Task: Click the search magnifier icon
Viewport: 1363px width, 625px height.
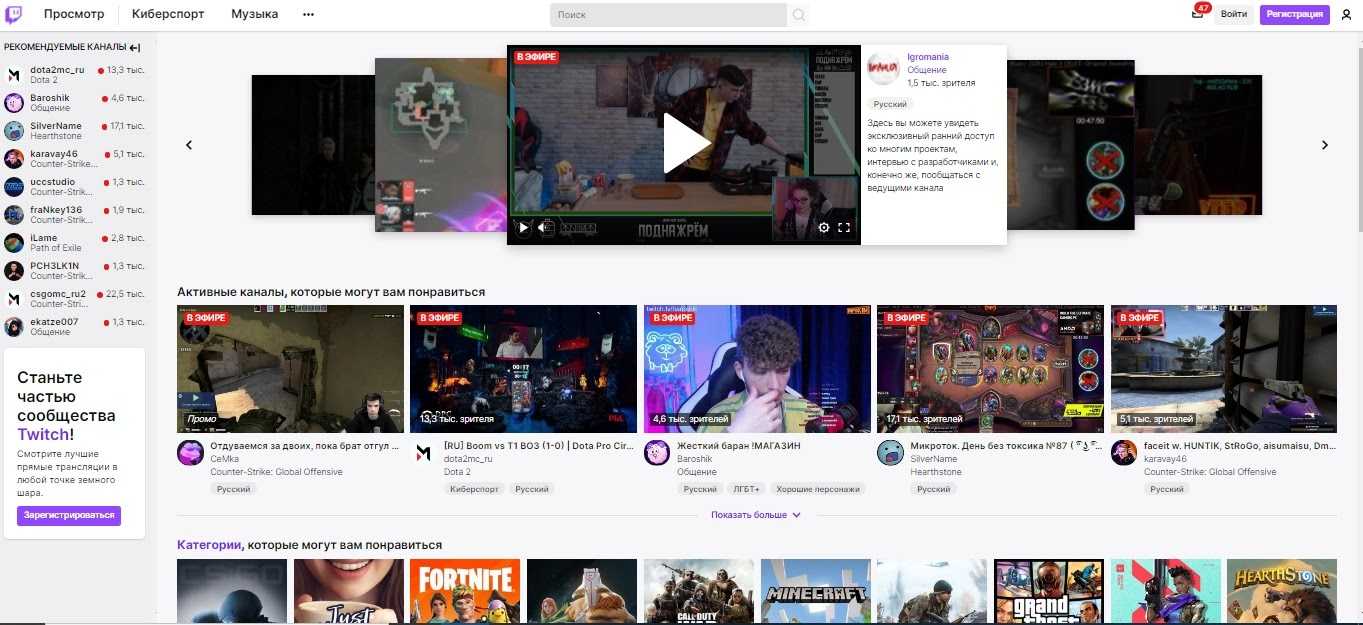Action: coord(798,15)
